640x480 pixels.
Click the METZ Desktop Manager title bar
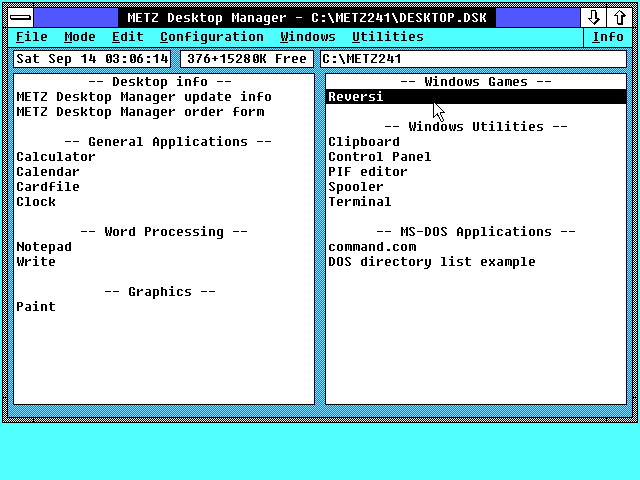coord(307,18)
